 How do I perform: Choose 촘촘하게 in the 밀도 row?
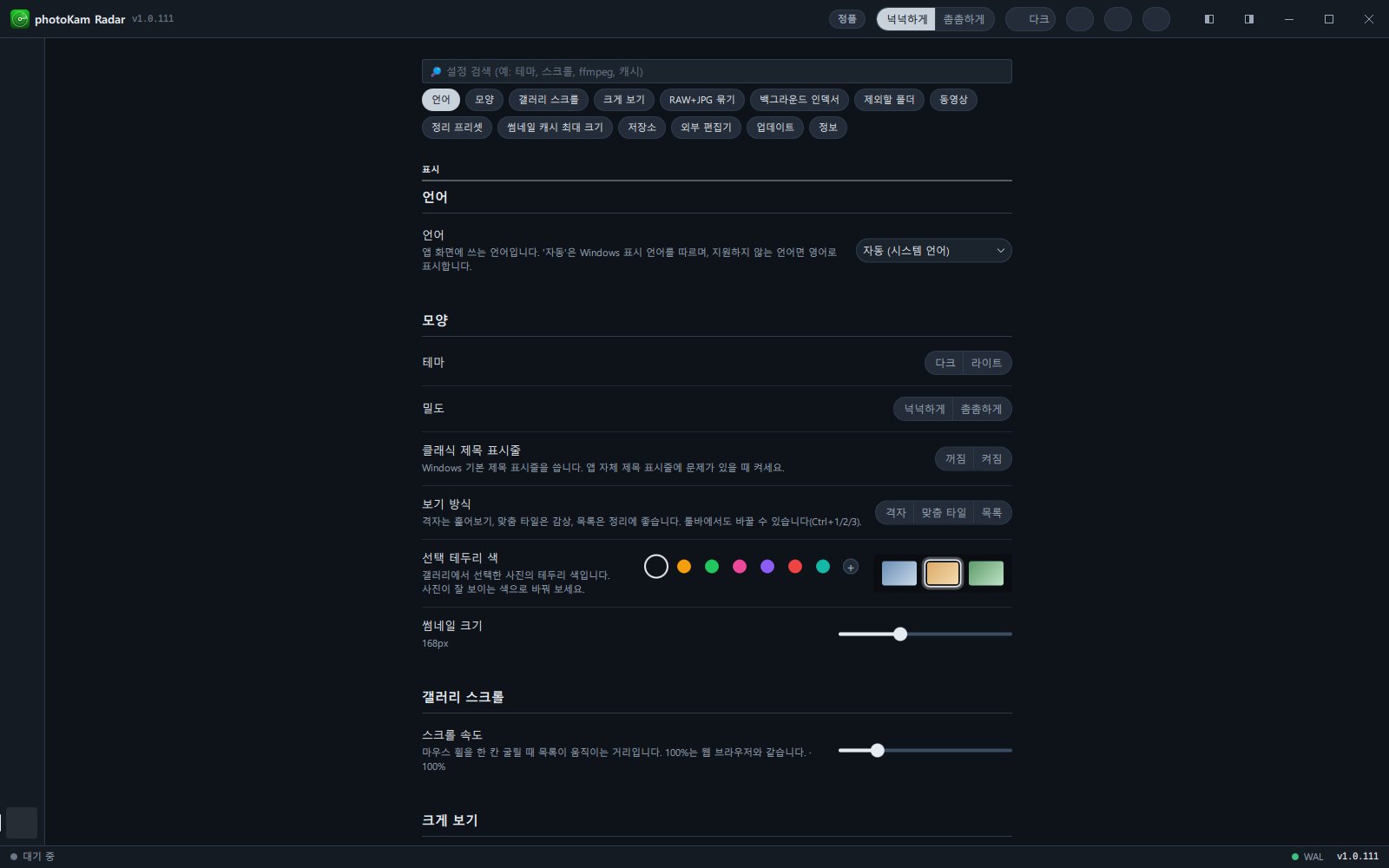click(x=982, y=409)
